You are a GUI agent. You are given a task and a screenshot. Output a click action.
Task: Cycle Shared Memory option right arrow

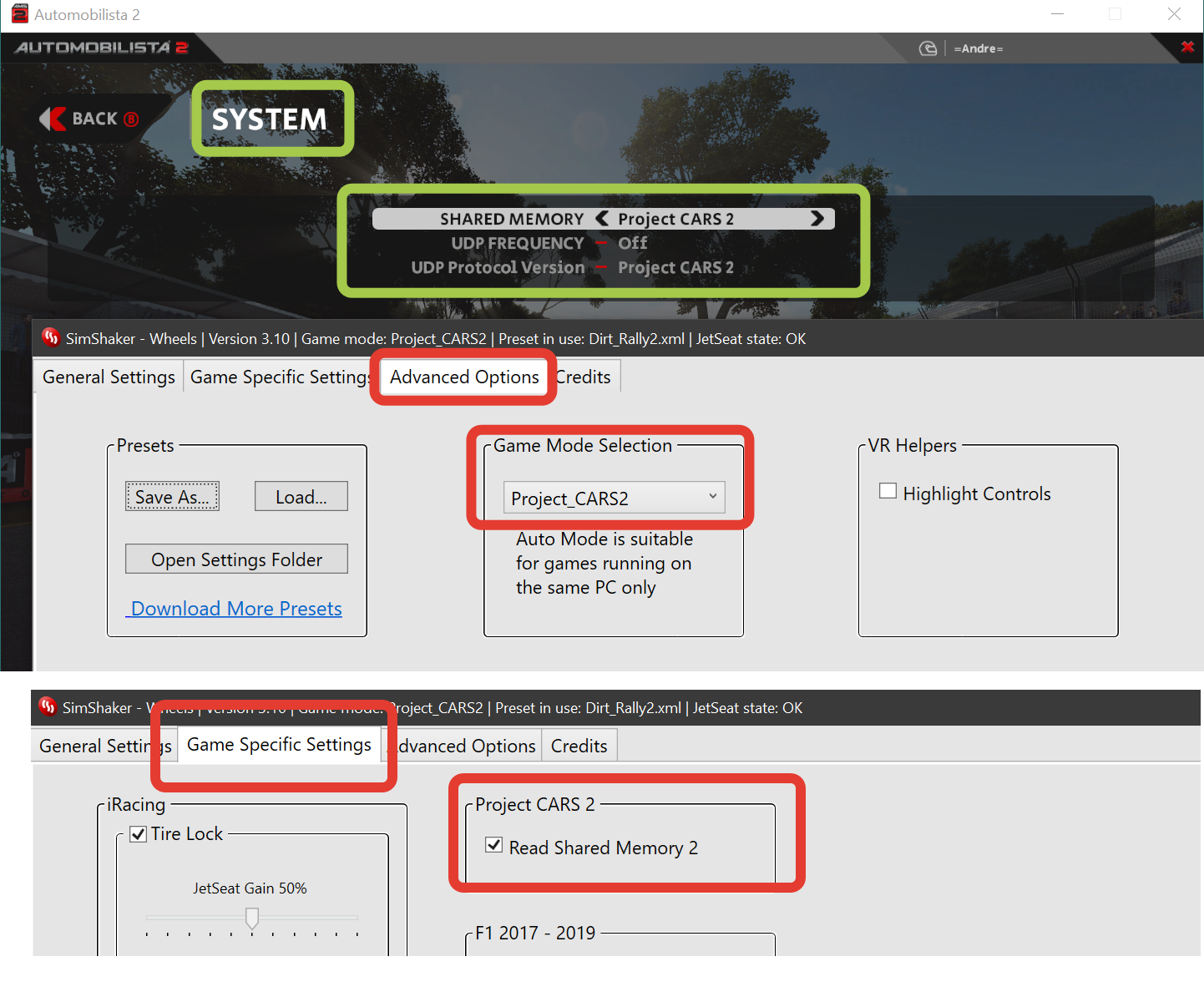point(817,218)
